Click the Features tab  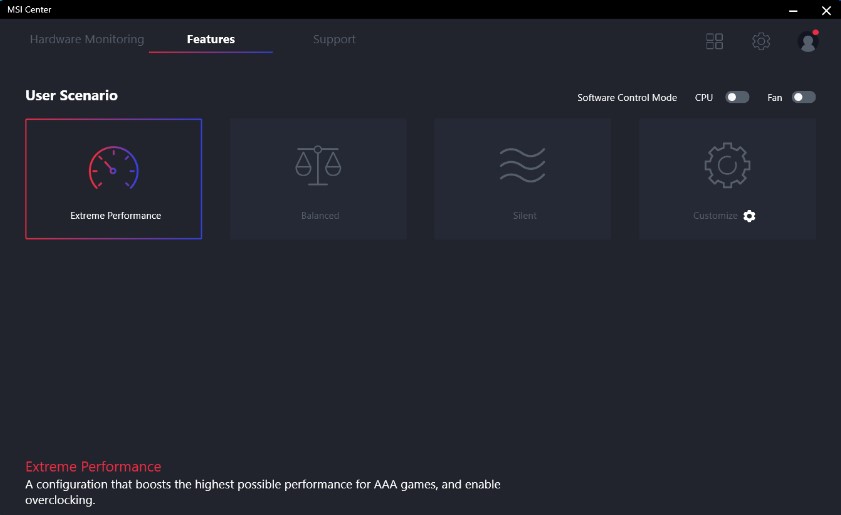click(211, 40)
